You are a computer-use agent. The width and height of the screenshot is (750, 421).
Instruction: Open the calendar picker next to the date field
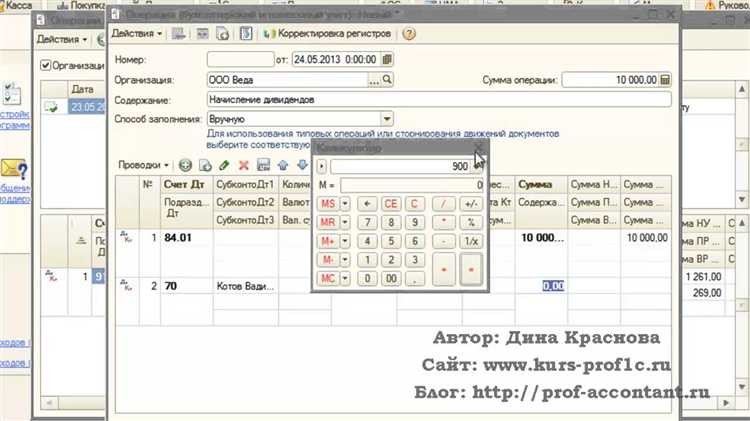pyautogui.click(x=387, y=59)
